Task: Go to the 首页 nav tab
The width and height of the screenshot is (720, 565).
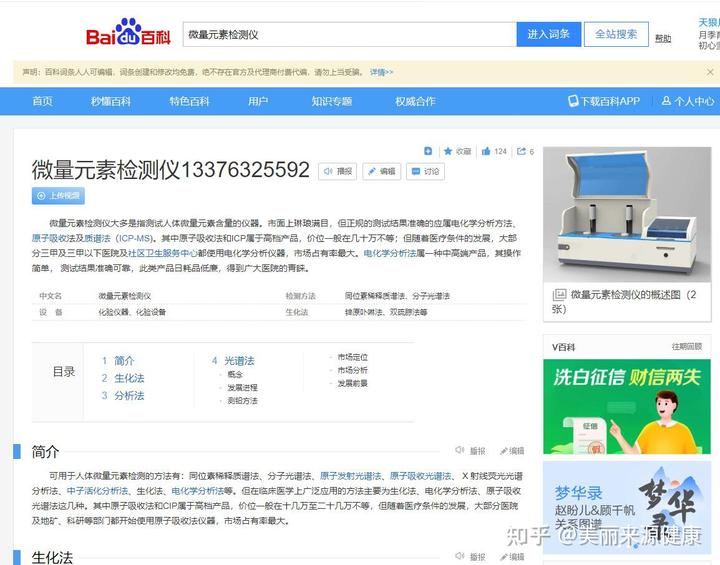Action: click(x=42, y=101)
